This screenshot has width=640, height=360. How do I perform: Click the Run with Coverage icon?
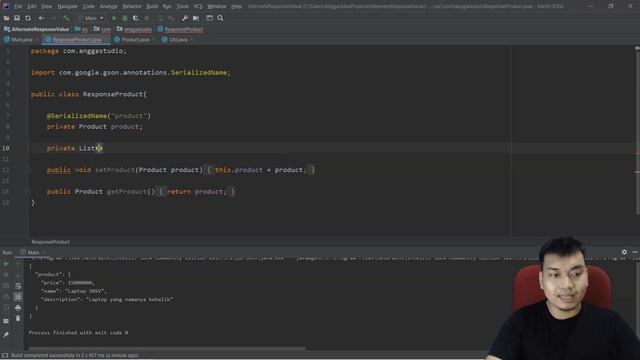[x=136, y=18]
